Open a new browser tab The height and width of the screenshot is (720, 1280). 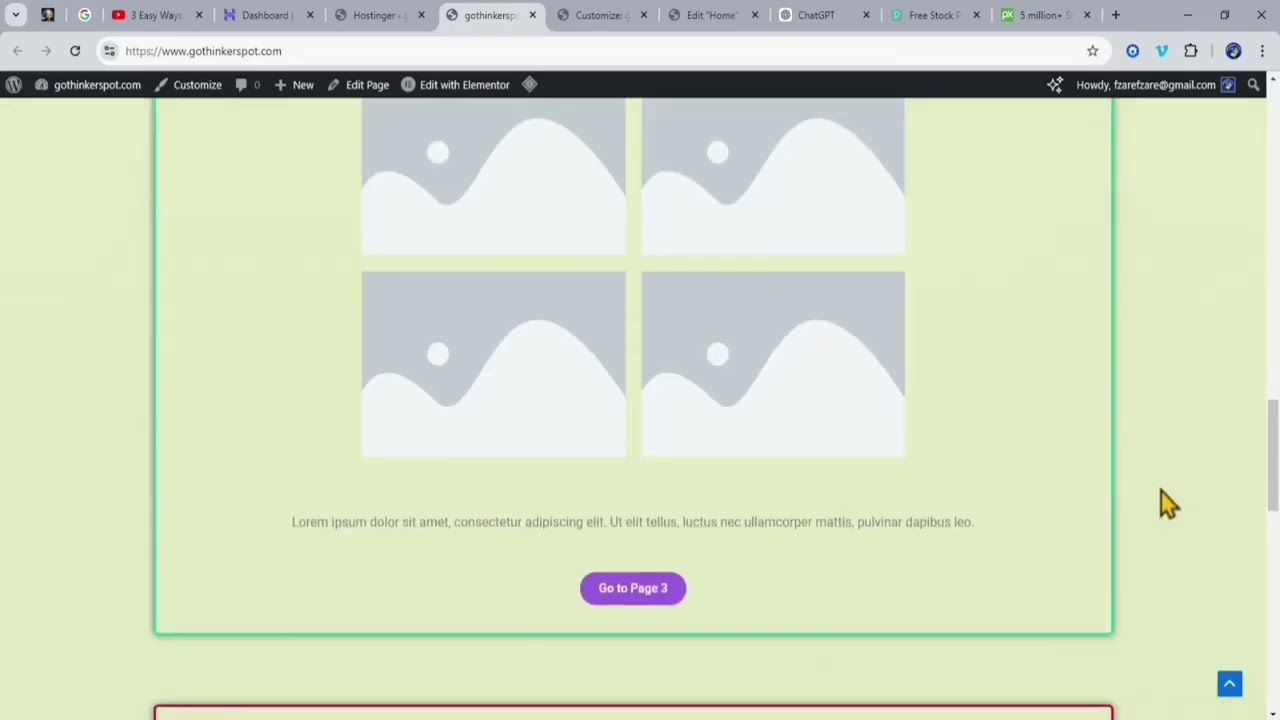point(1116,15)
